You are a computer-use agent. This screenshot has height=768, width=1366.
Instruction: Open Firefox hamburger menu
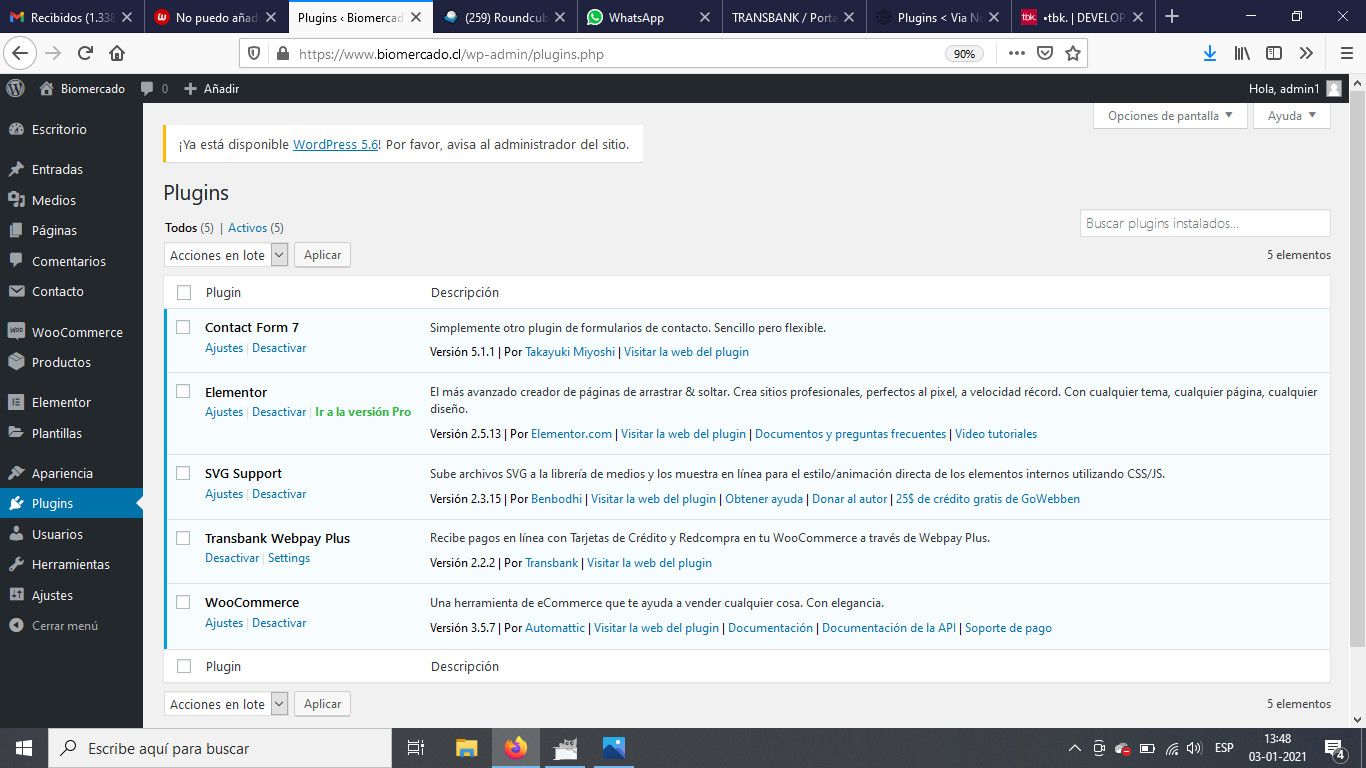(x=1346, y=53)
